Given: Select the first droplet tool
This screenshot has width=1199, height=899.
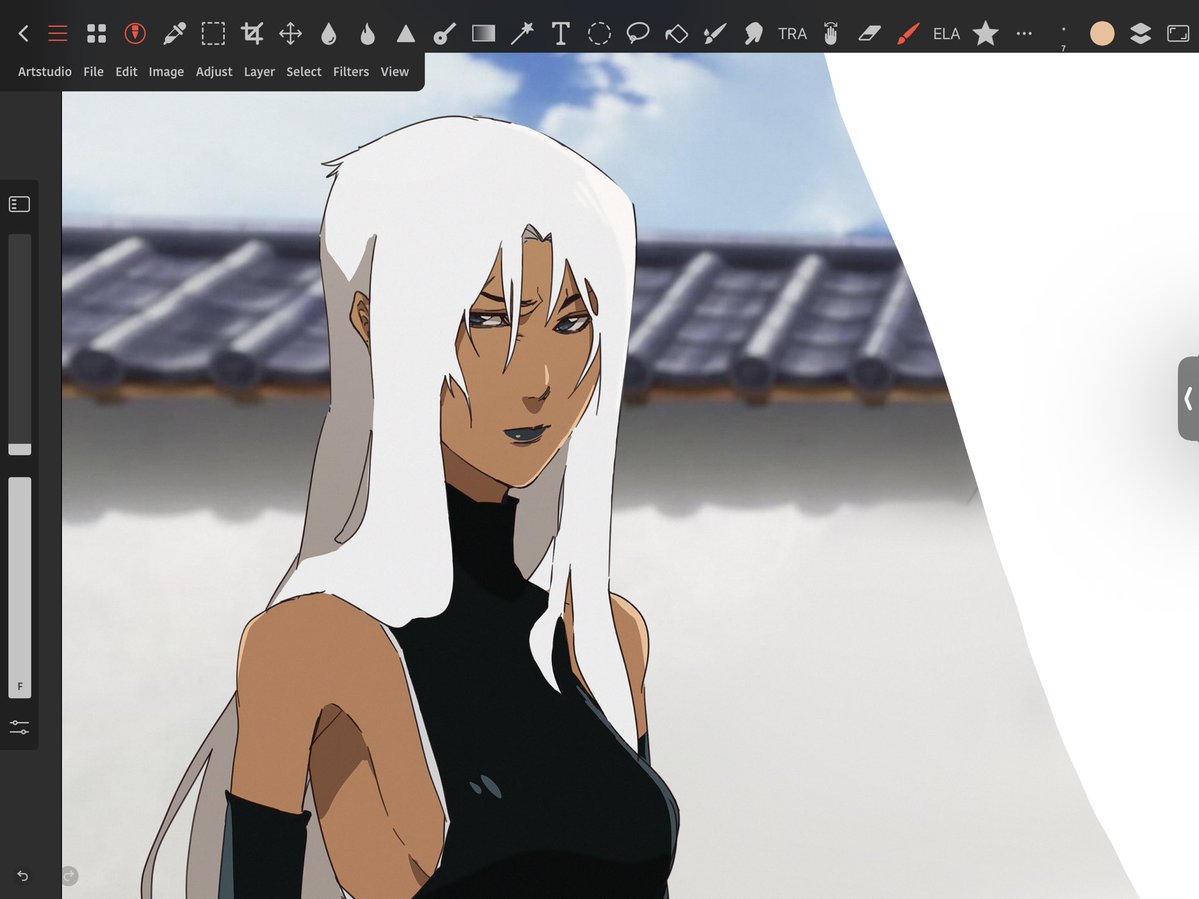Looking at the screenshot, I should [329, 34].
